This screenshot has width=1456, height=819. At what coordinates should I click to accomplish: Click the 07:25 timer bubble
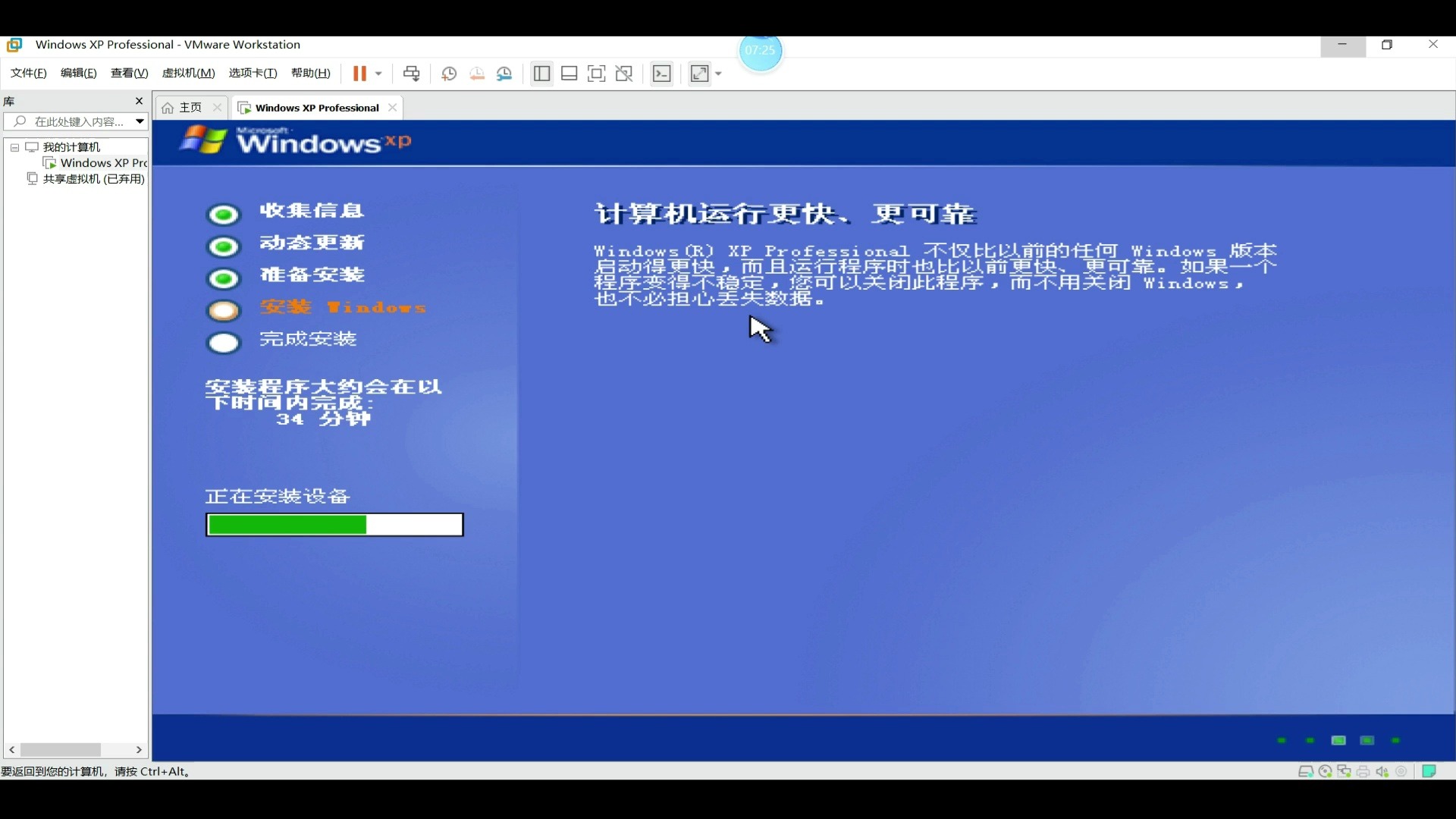point(761,51)
